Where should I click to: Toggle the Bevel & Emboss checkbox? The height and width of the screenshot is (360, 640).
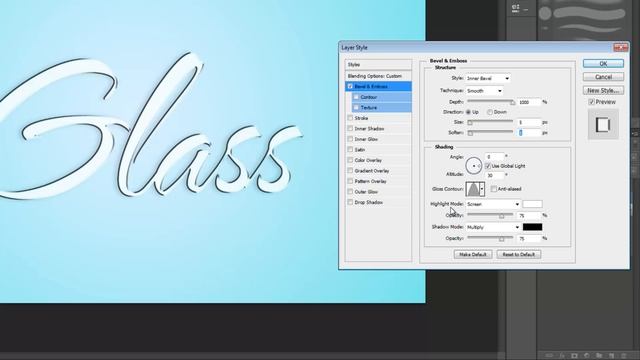tap(350, 87)
